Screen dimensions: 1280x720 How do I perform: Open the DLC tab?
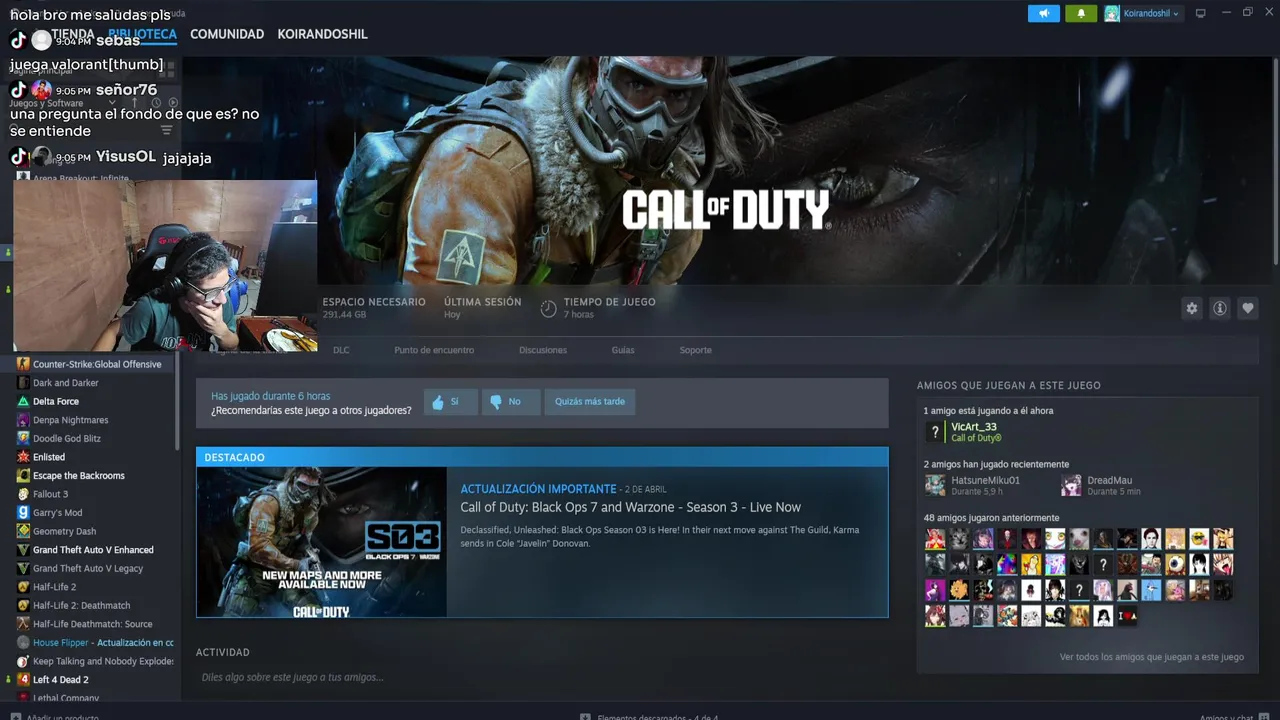(x=341, y=350)
